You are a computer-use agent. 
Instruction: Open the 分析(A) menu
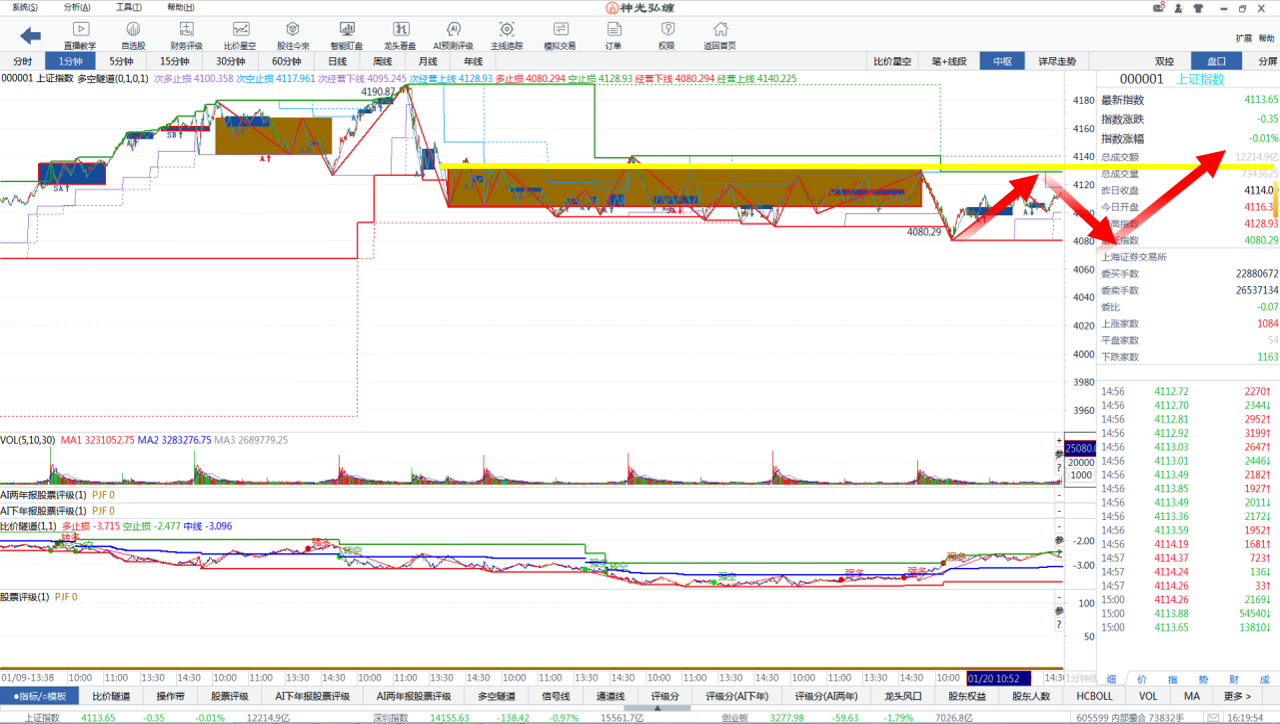[77, 7]
